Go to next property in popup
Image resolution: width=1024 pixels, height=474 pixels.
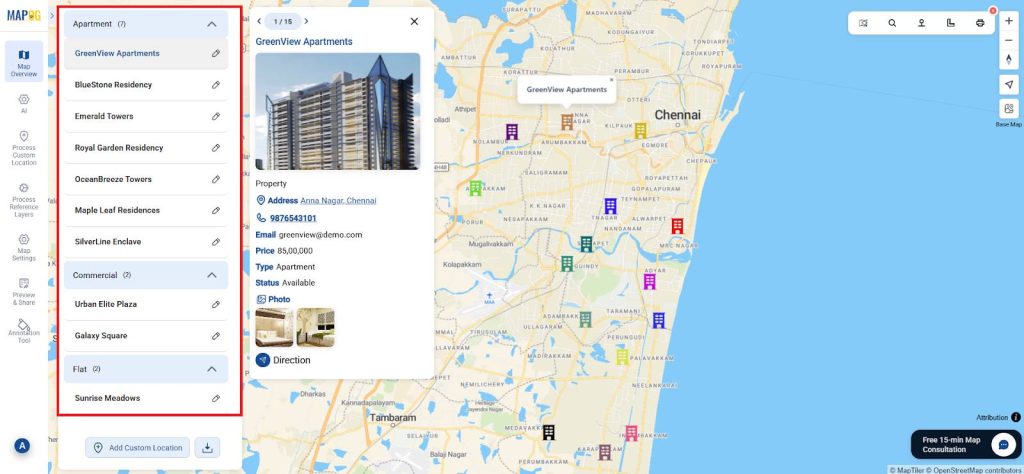pos(306,22)
